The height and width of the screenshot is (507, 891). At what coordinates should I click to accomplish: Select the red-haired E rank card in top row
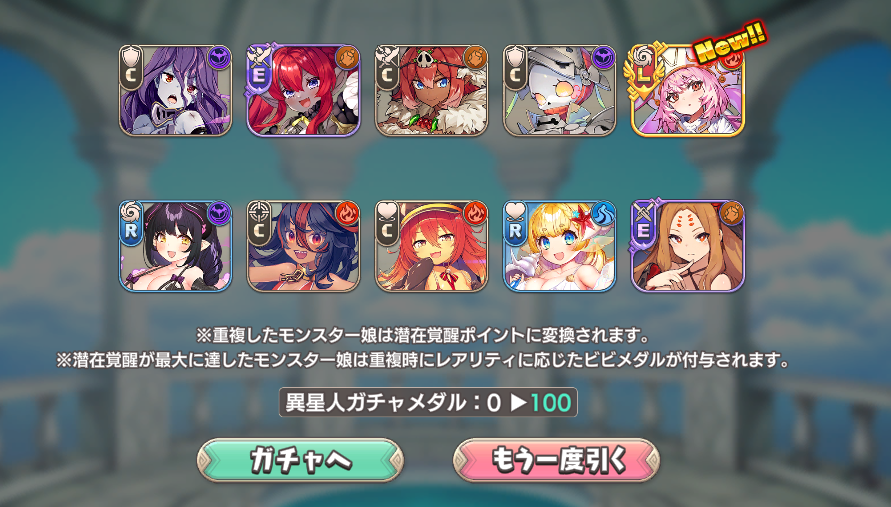pos(303,90)
